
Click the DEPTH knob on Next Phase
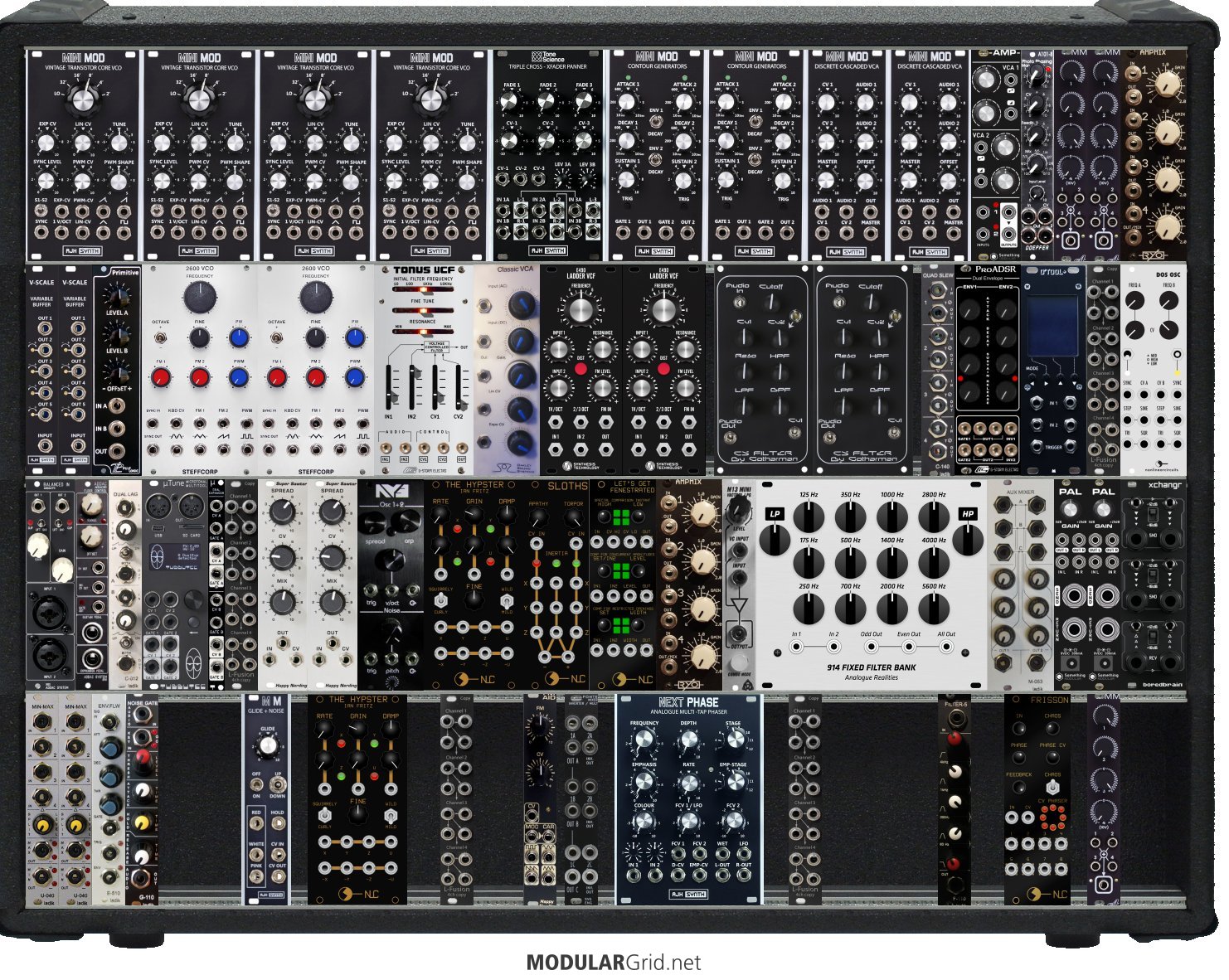688,740
